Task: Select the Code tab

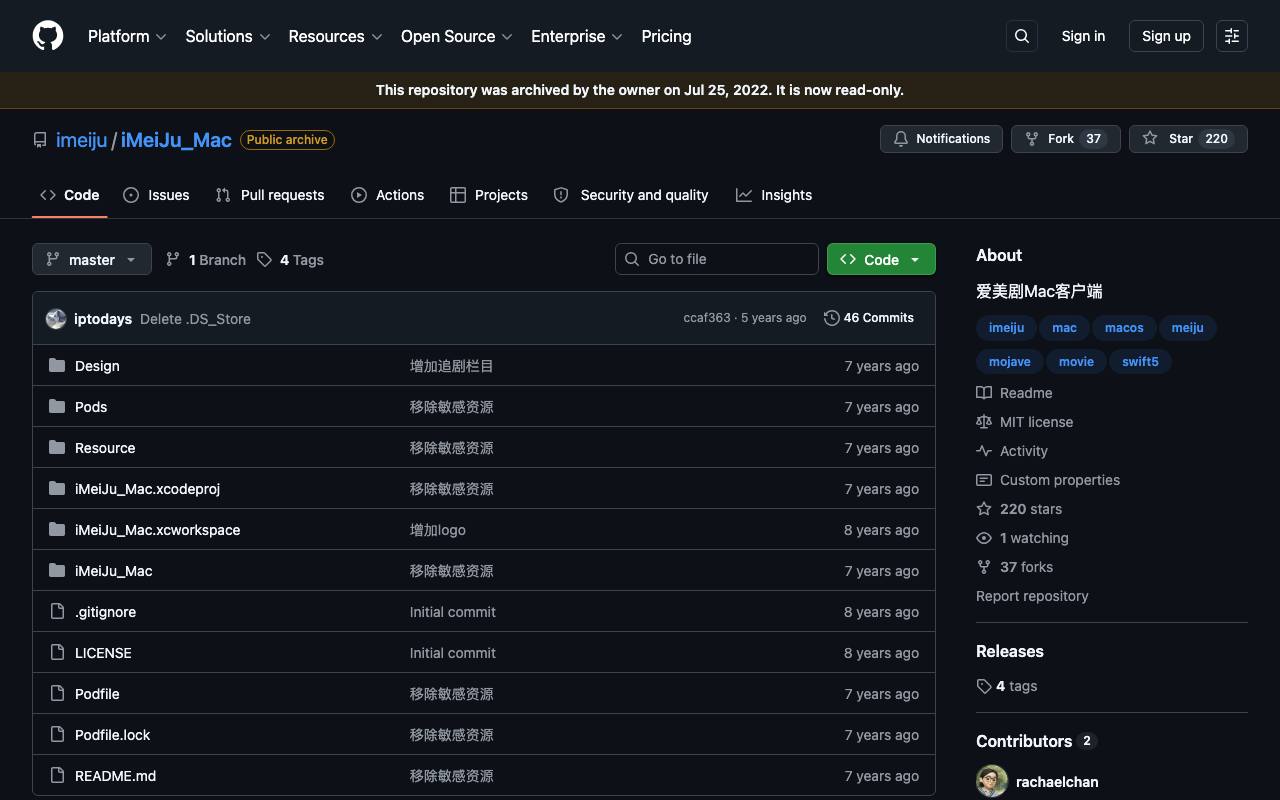Action: click(x=70, y=195)
